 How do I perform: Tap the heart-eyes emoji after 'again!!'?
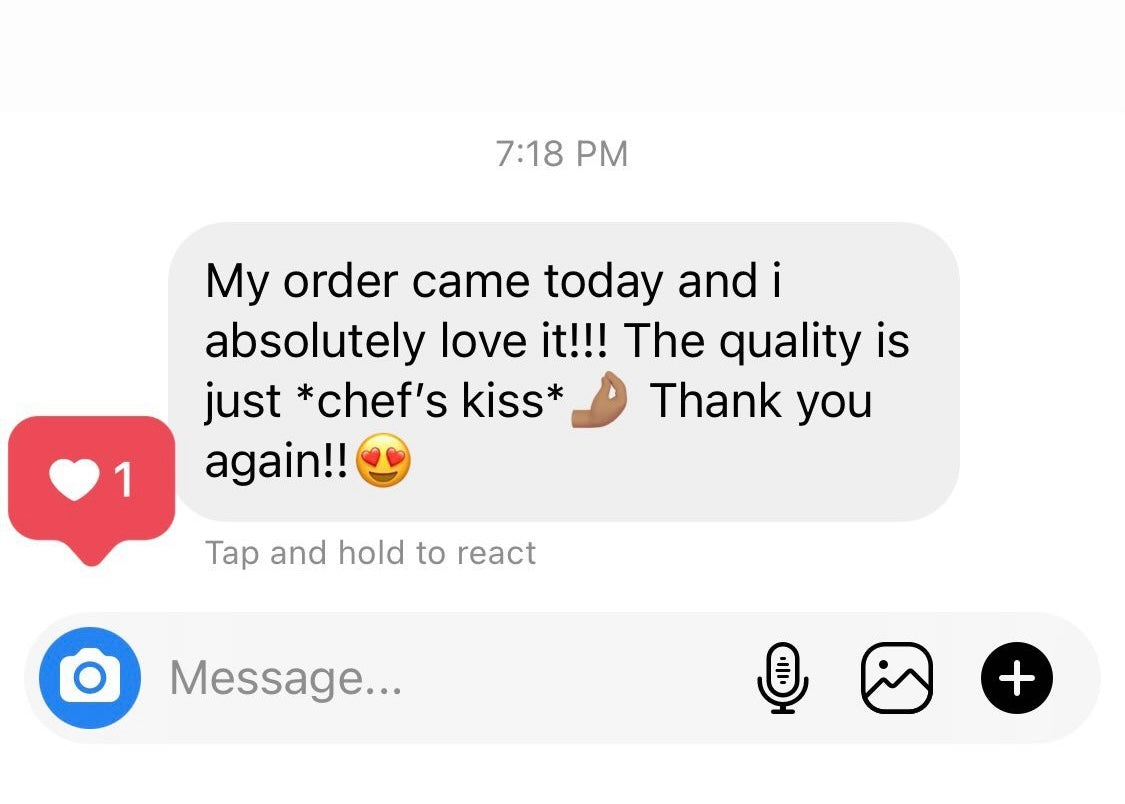pos(384,460)
